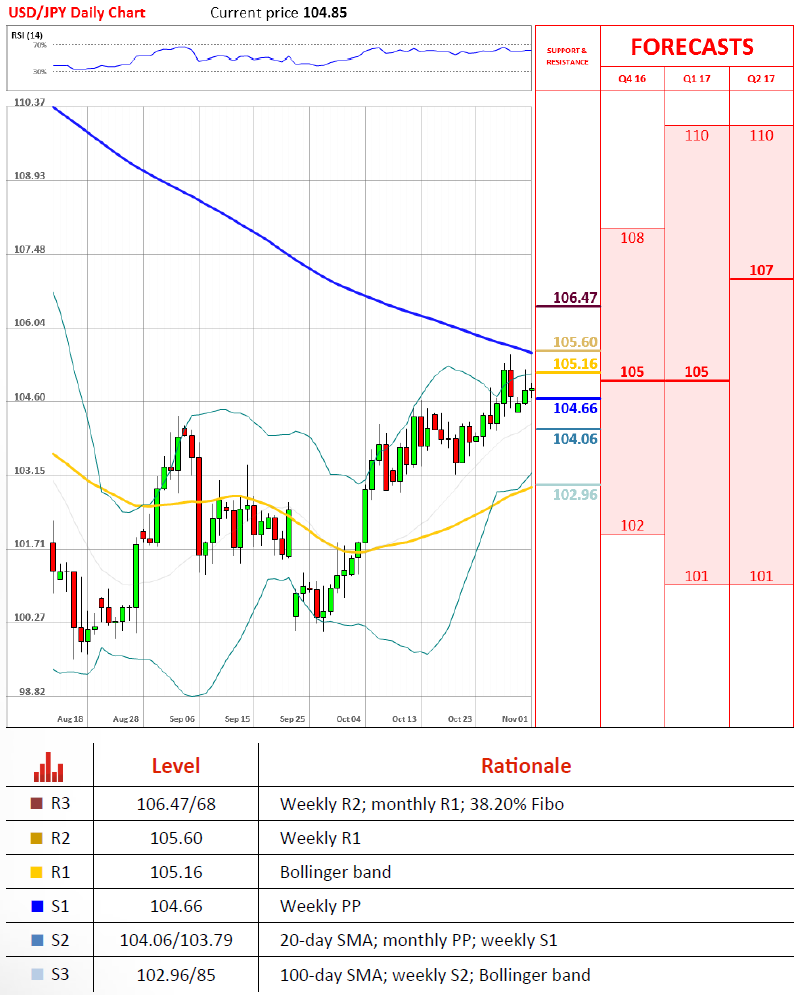Select the 'USD/JPY Daily Chart' title
Viewport: 798px width, 995px height.
click(77, 13)
